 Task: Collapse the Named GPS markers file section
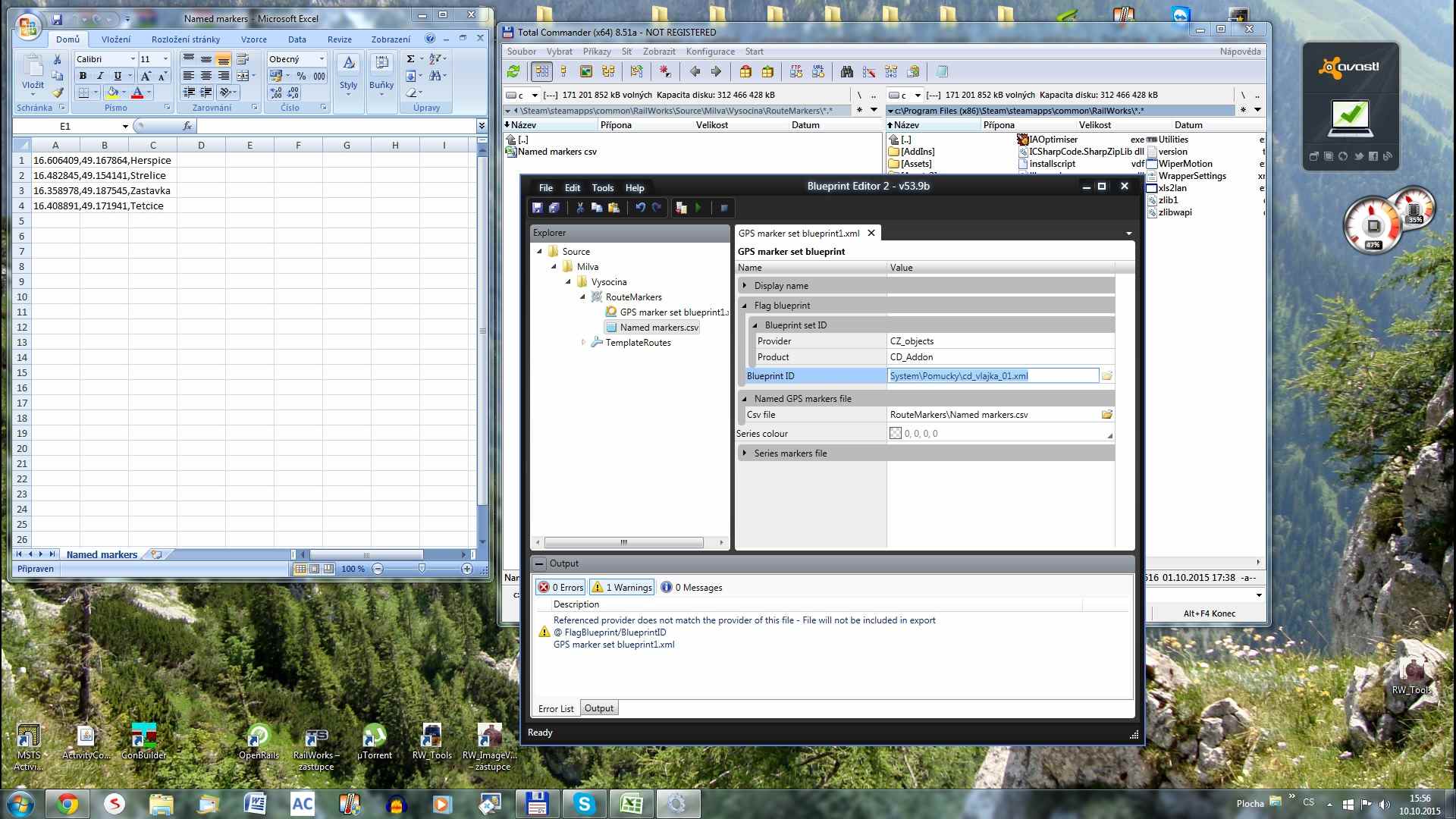(x=745, y=399)
